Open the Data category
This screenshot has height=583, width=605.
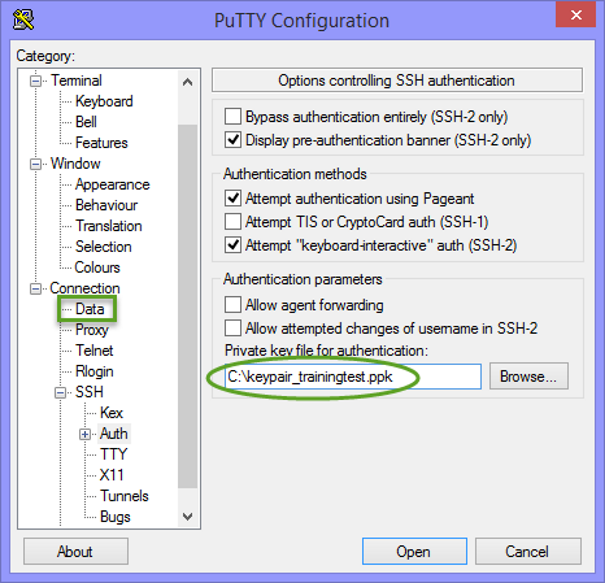90,309
